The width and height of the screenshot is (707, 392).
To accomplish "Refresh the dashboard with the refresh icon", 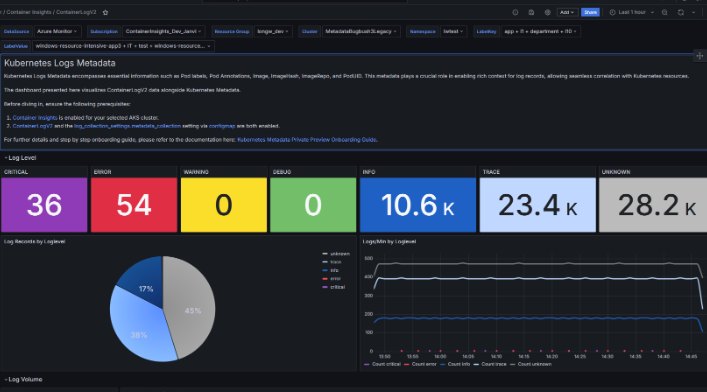I will click(x=681, y=13).
